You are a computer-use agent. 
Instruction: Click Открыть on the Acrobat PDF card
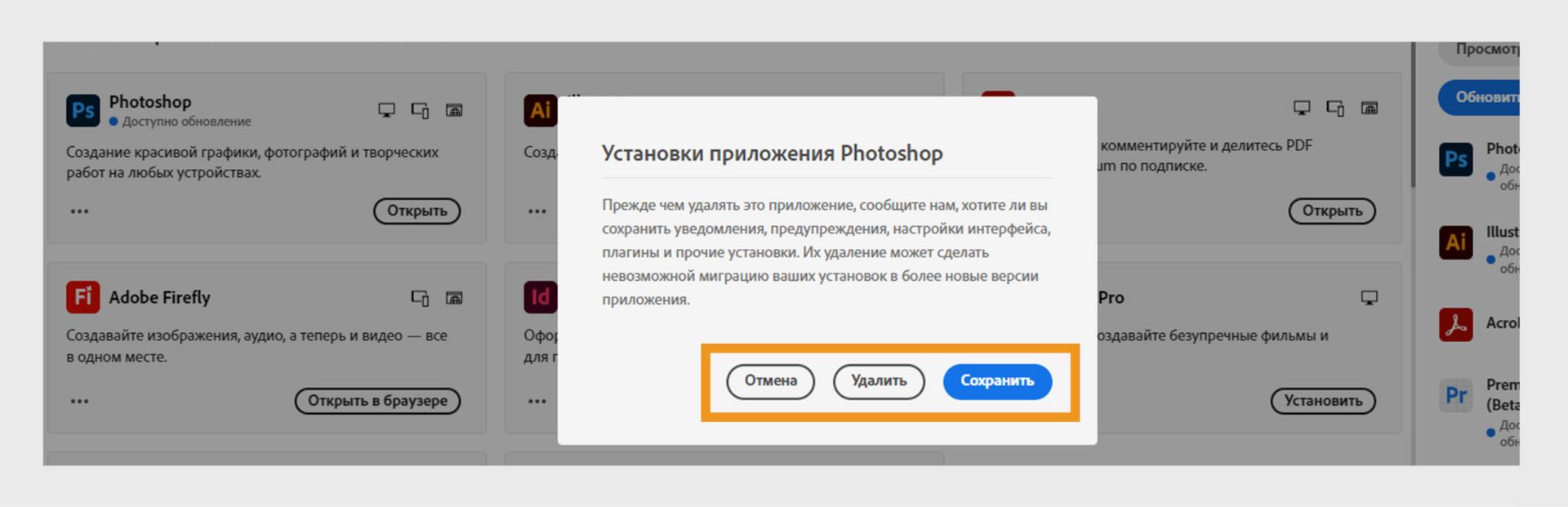pos(1332,211)
